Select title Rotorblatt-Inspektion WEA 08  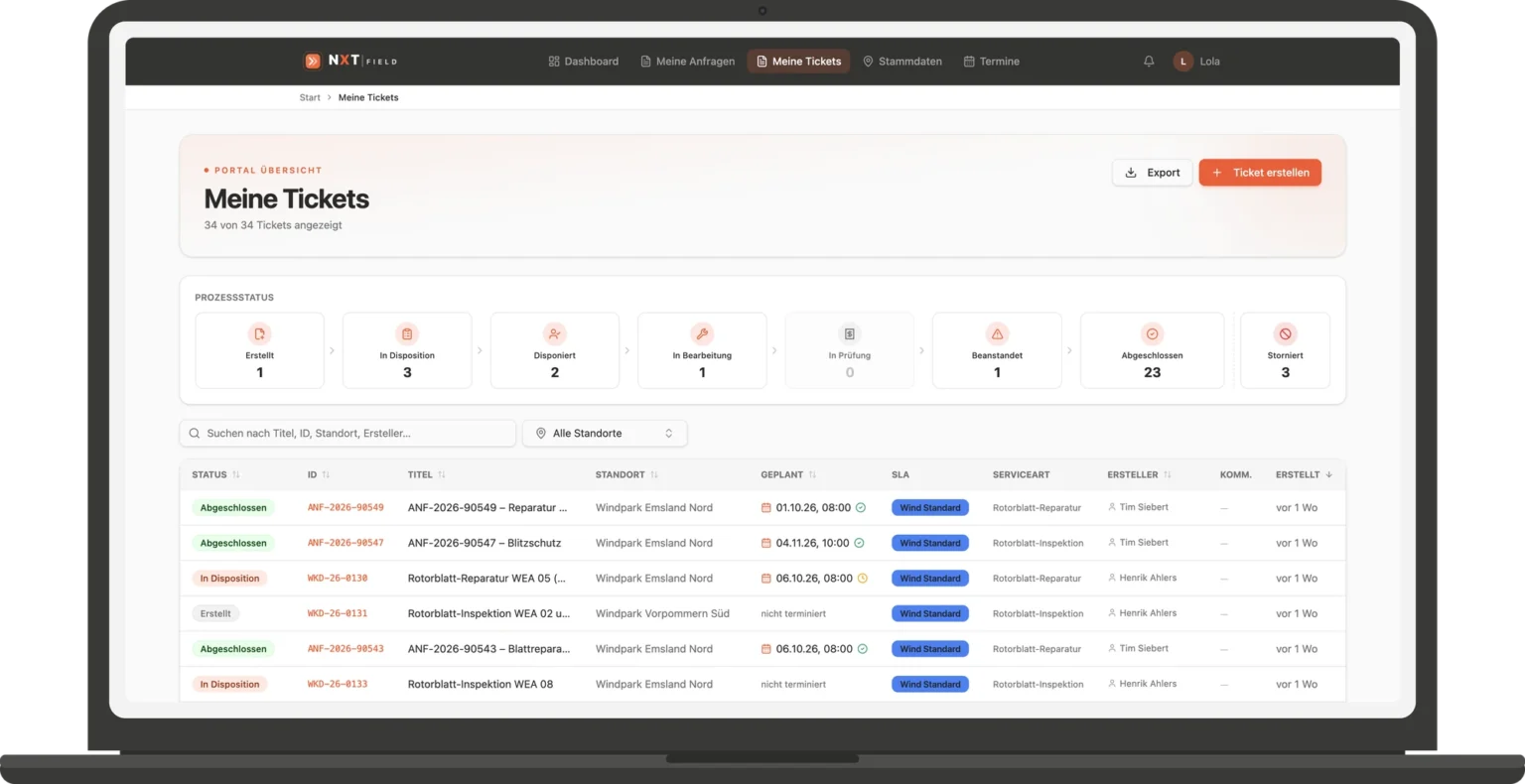coord(481,685)
